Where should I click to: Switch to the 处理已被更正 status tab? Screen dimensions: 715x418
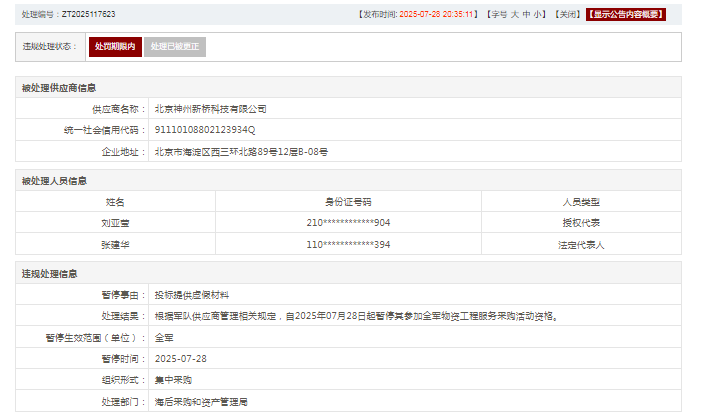(175, 47)
